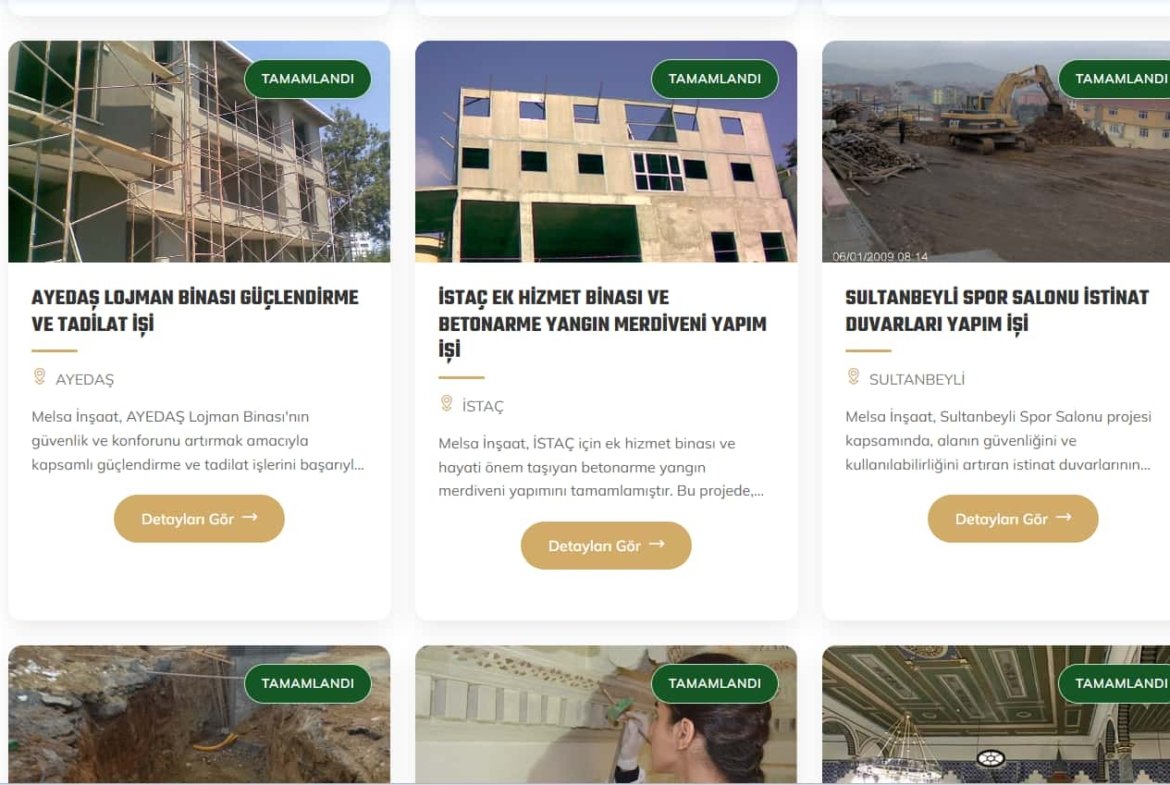Click the TAMAMLANDI badge on the İSTAÇ building photo
The width and height of the screenshot is (1170, 785).
715,79
